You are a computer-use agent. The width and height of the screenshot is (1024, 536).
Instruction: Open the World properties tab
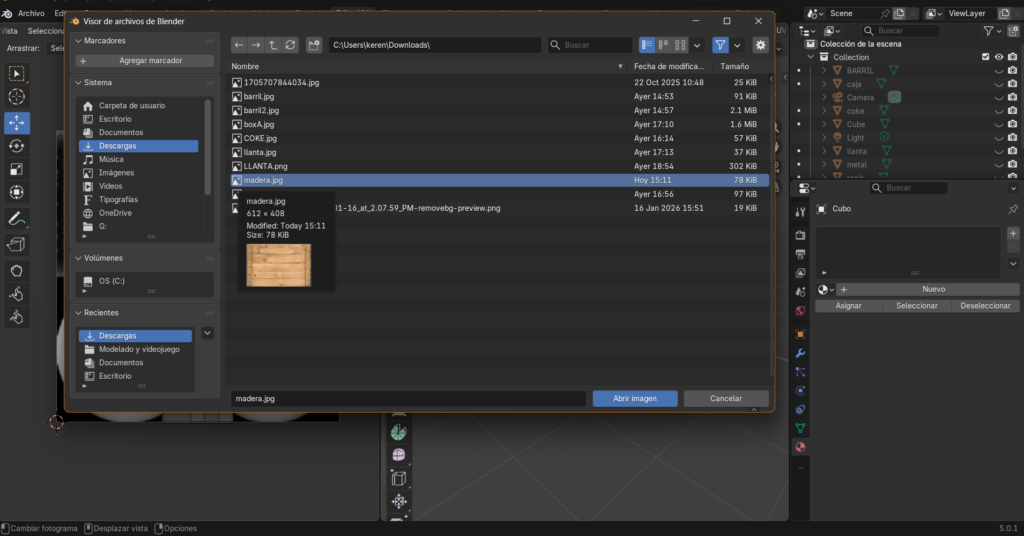(x=800, y=311)
